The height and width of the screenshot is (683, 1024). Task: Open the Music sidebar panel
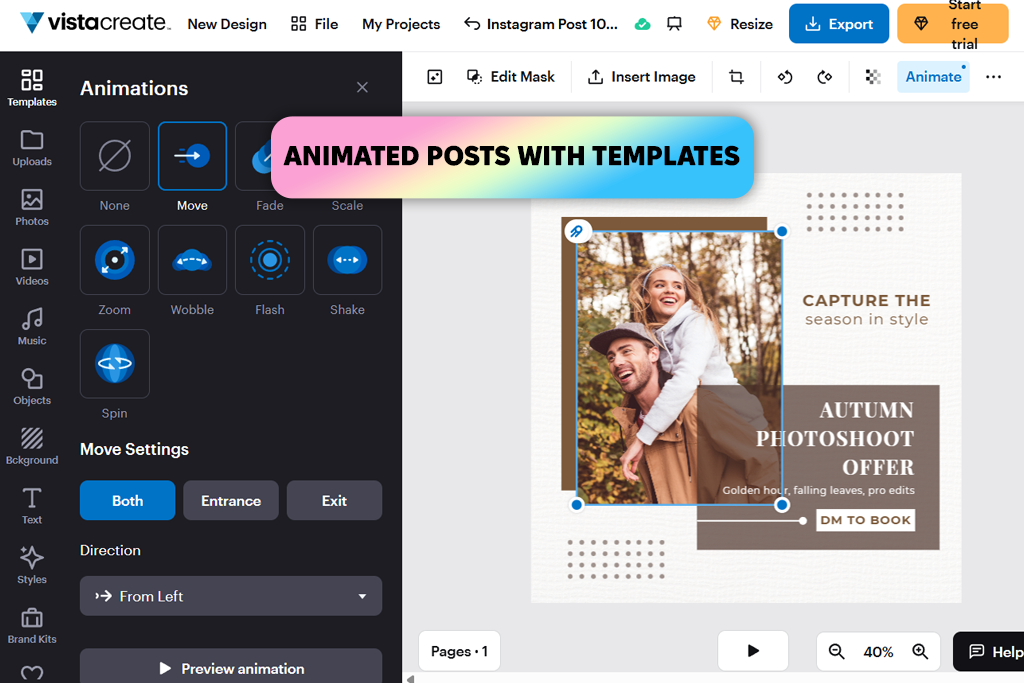31,326
